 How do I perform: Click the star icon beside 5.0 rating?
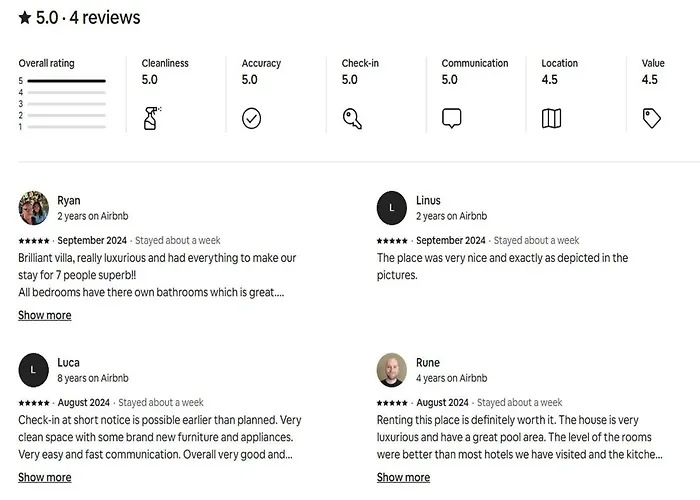tap(25, 18)
